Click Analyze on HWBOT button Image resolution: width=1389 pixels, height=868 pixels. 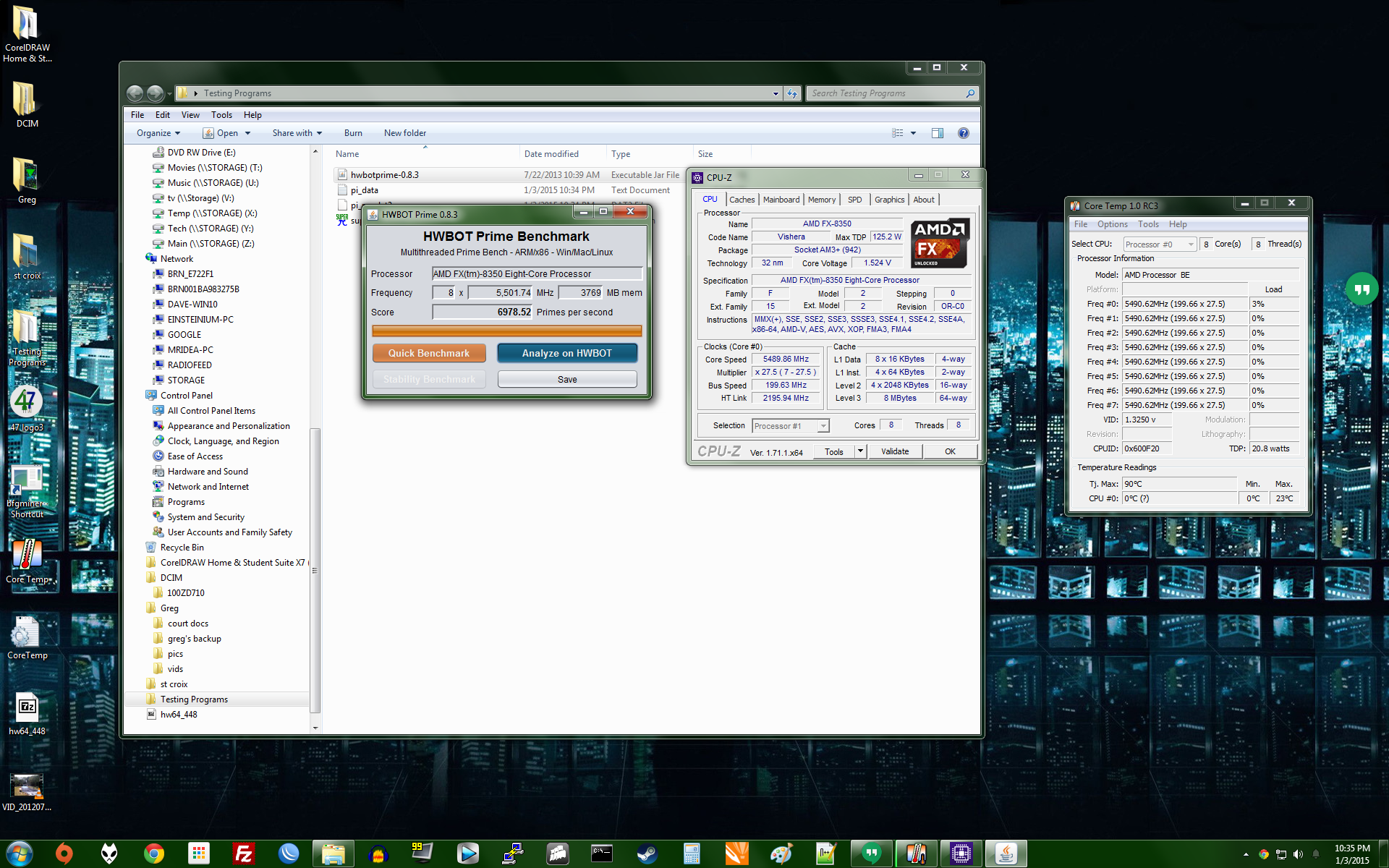(567, 353)
